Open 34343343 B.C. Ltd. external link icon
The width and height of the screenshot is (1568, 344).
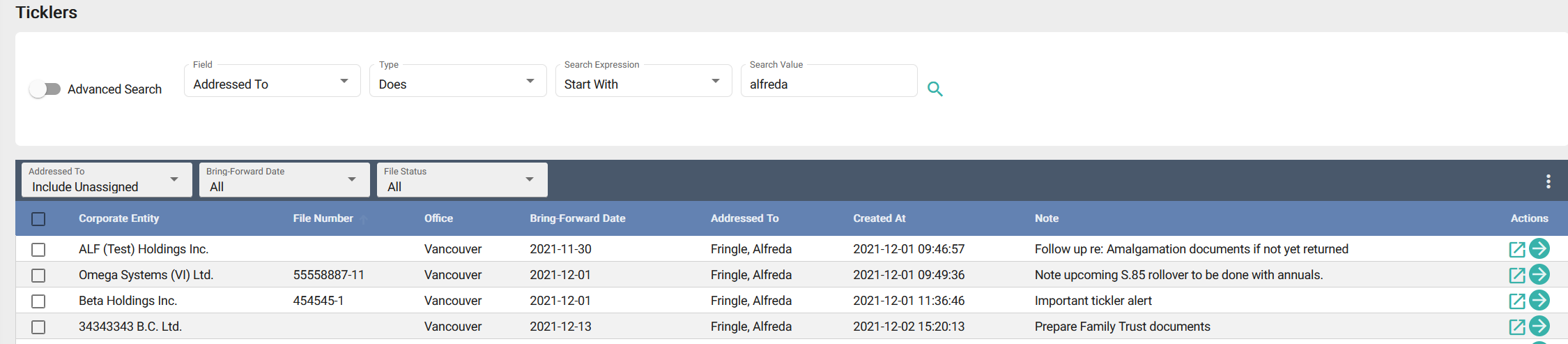tap(1516, 327)
